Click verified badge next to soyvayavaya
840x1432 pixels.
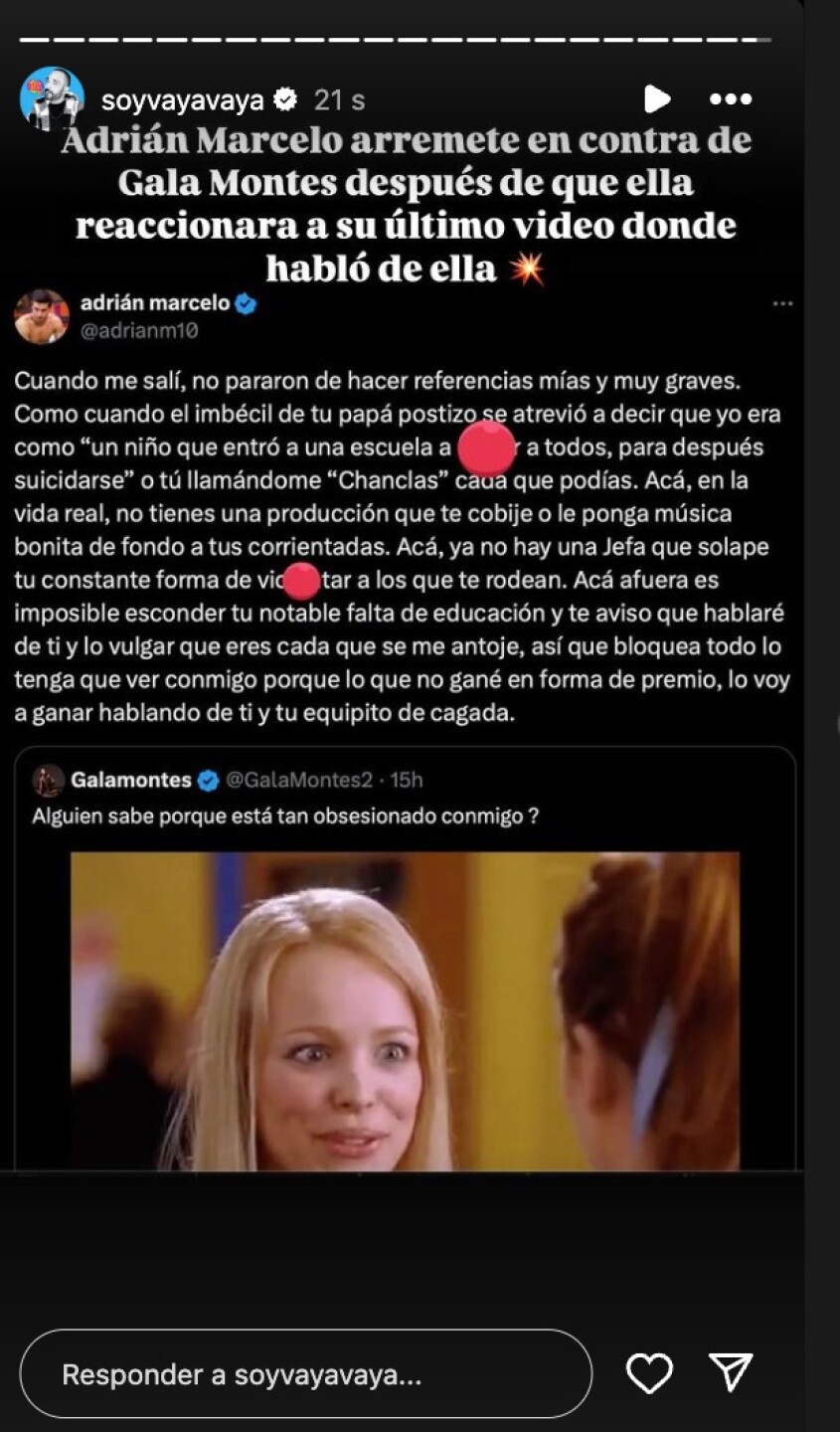point(285,99)
